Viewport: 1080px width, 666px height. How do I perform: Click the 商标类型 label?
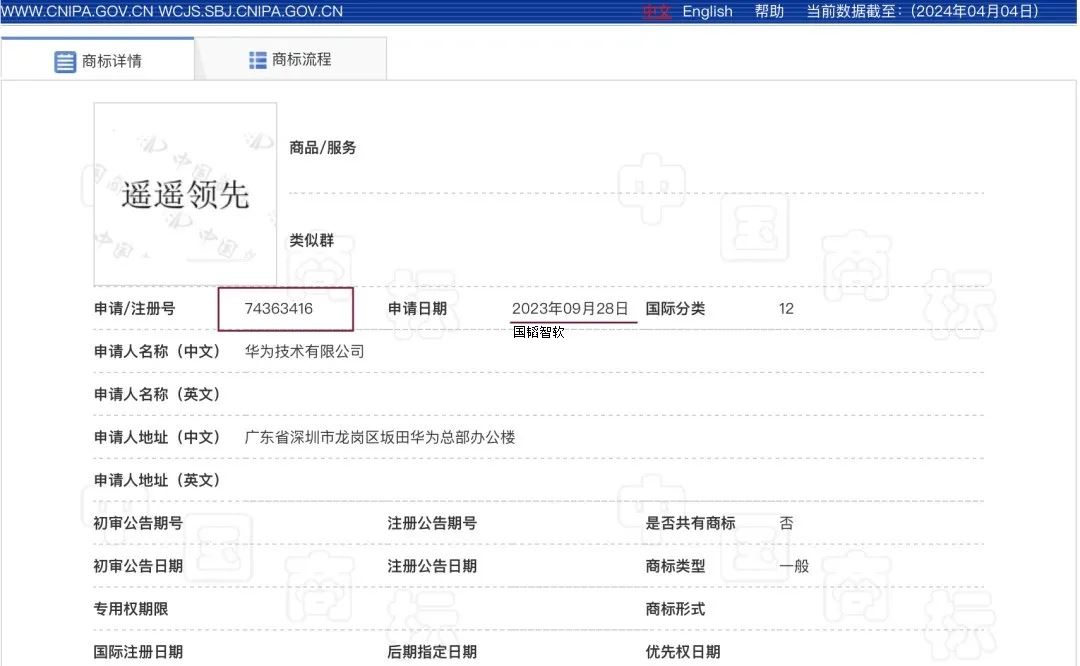click(x=675, y=566)
